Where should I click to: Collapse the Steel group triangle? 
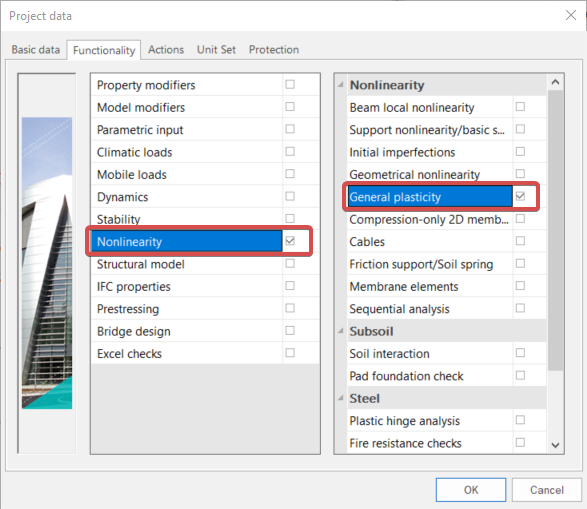(x=341, y=398)
